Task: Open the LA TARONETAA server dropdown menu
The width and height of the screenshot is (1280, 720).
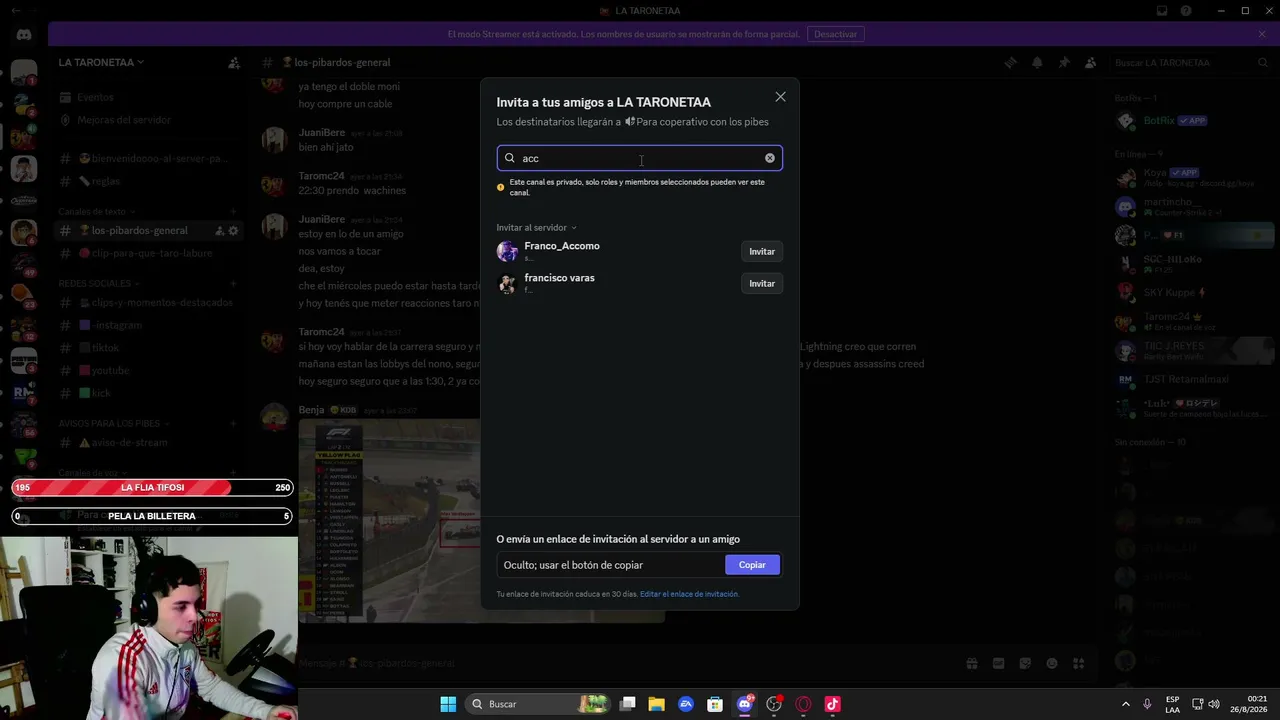Action: 101,62
